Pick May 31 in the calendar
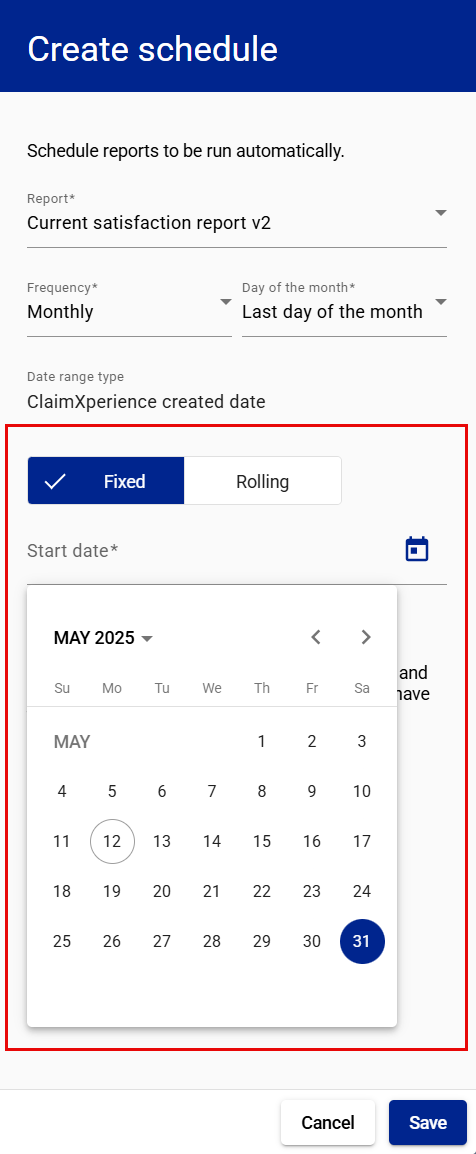The height and width of the screenshot is (1154, 476). pyautogui.click(x=362, y=941)
